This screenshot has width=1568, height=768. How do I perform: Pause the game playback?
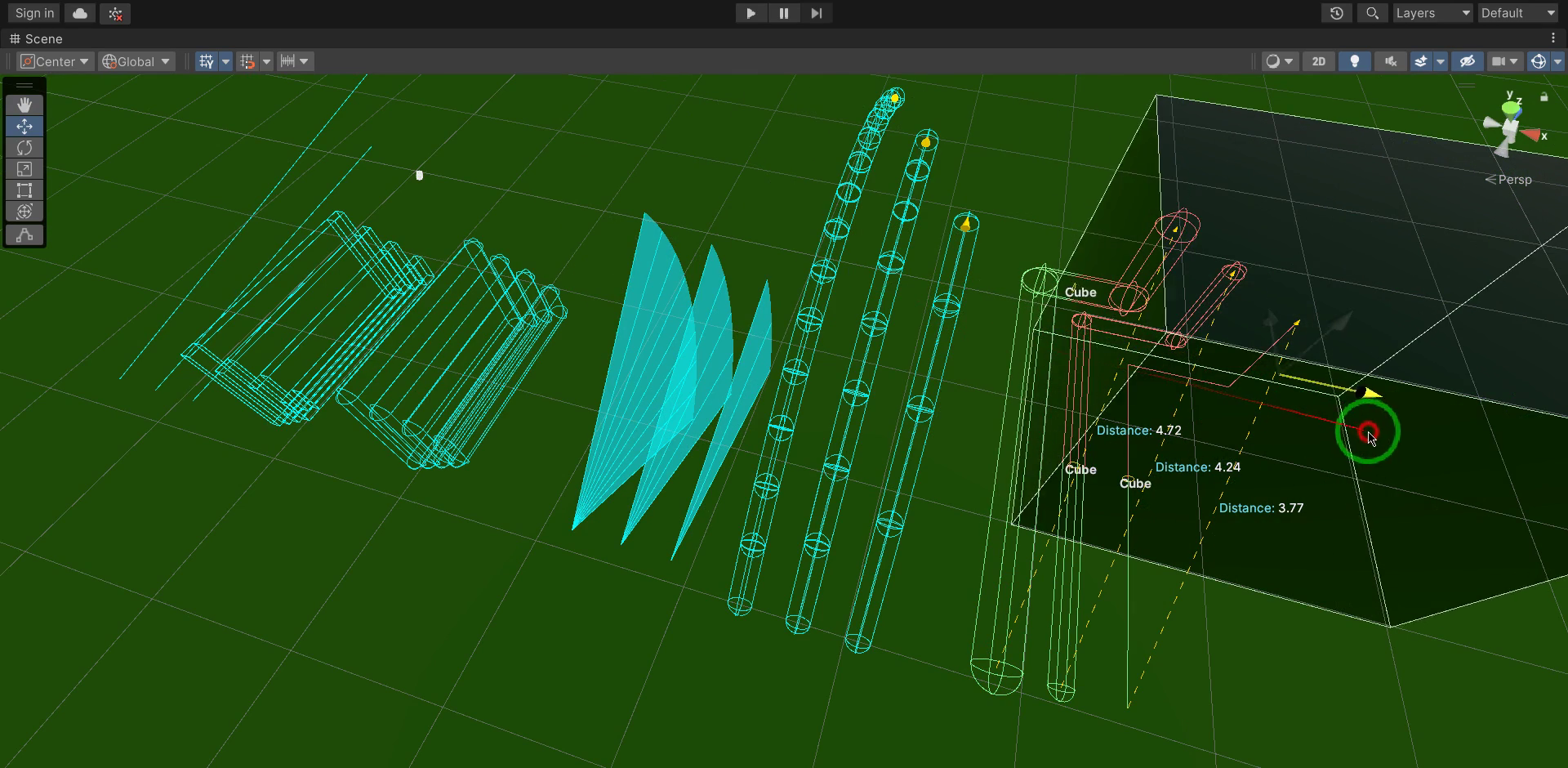point(783,13)
